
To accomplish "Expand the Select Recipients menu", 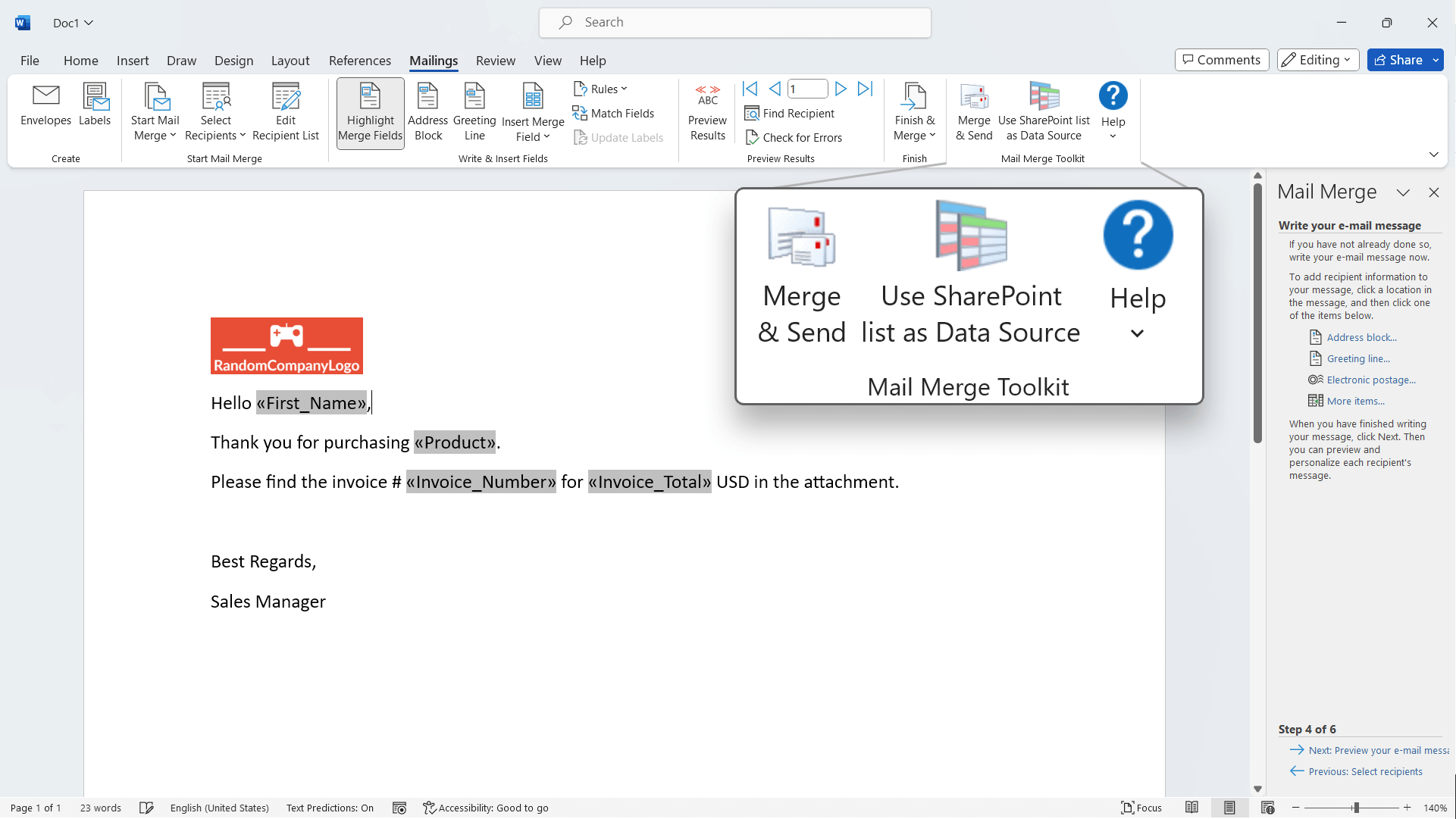I will 215,112.
